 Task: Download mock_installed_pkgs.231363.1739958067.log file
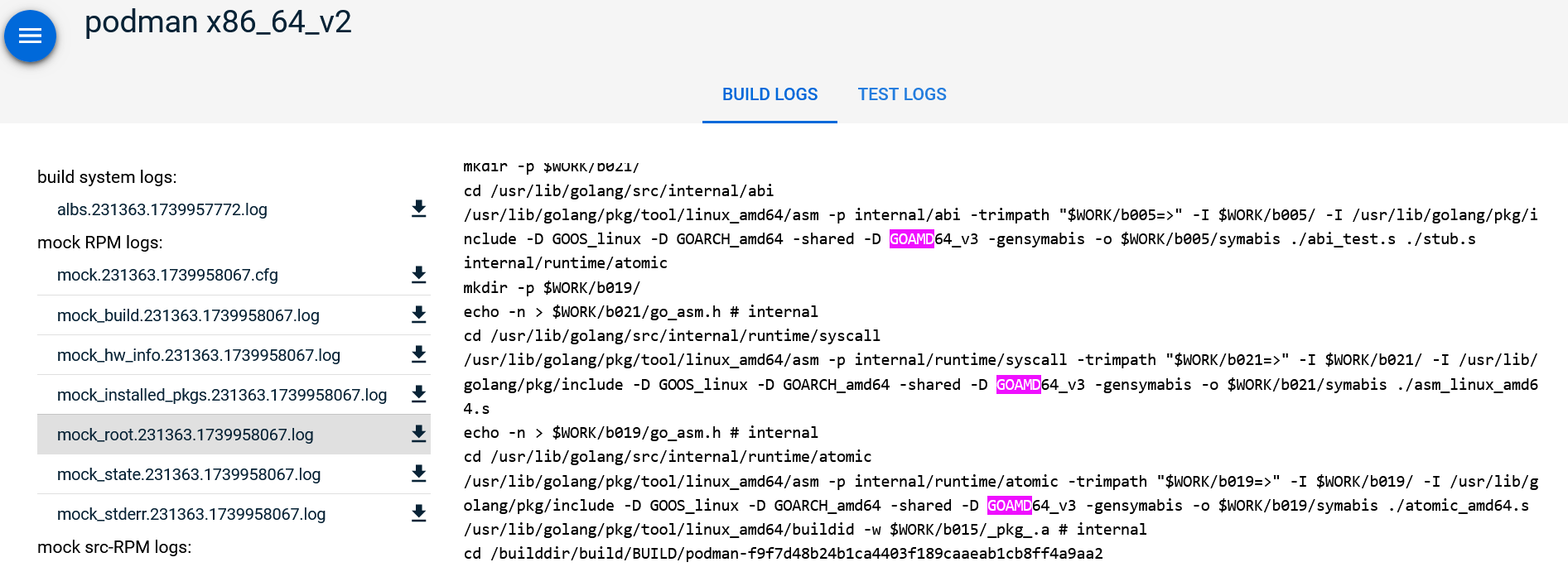tap(419, 394)
